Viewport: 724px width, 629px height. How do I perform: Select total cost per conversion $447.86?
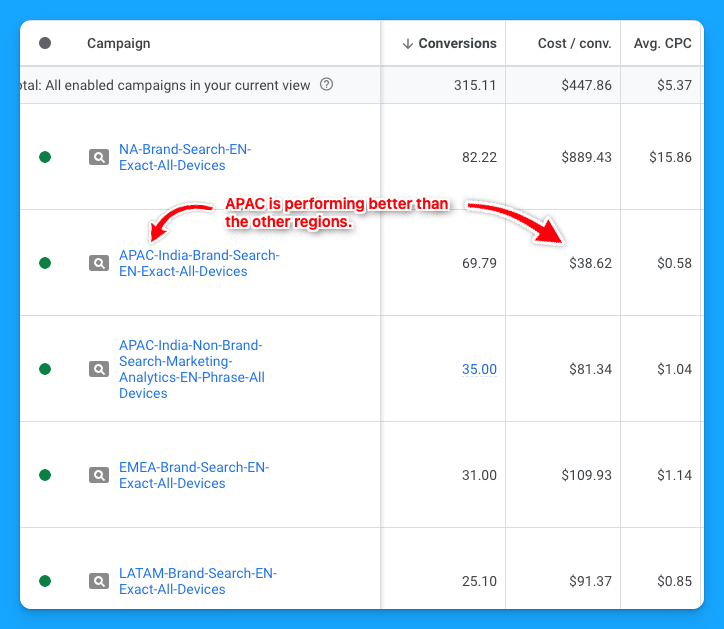pos(586,85)
